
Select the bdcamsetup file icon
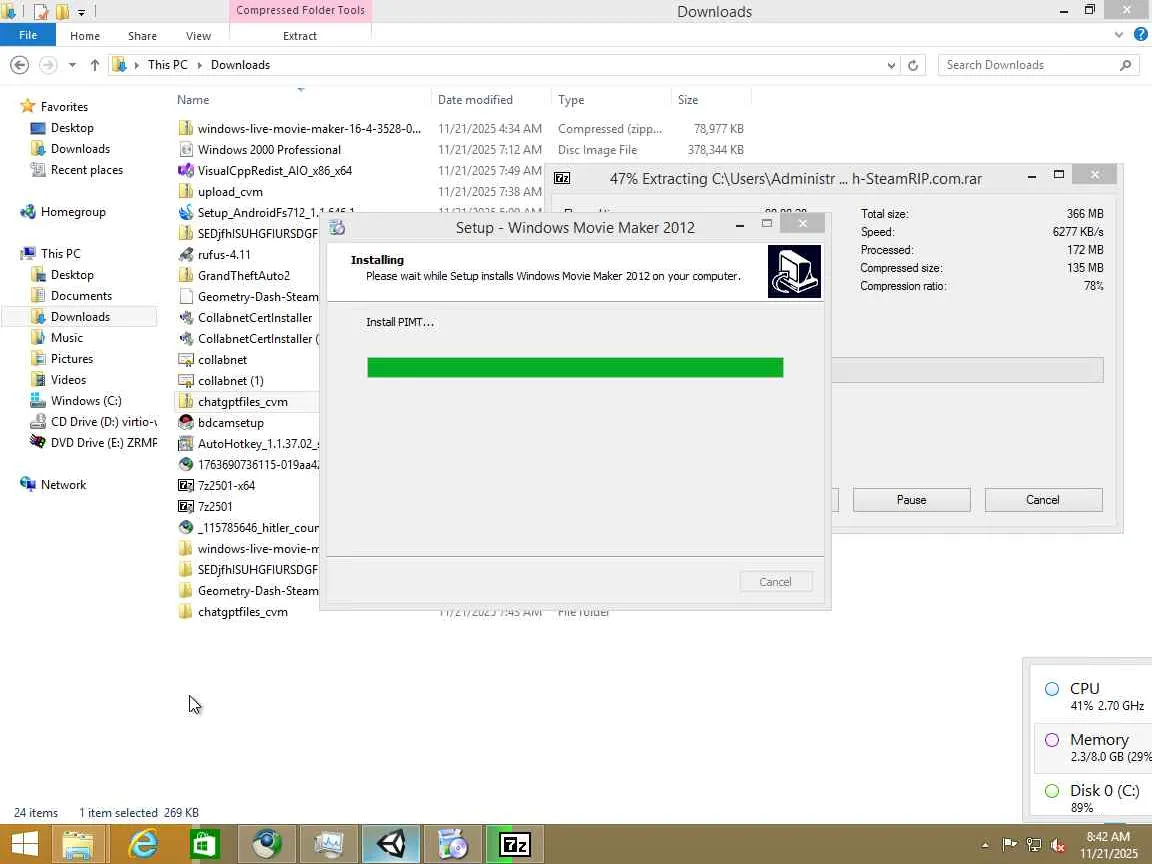point(186,422)
